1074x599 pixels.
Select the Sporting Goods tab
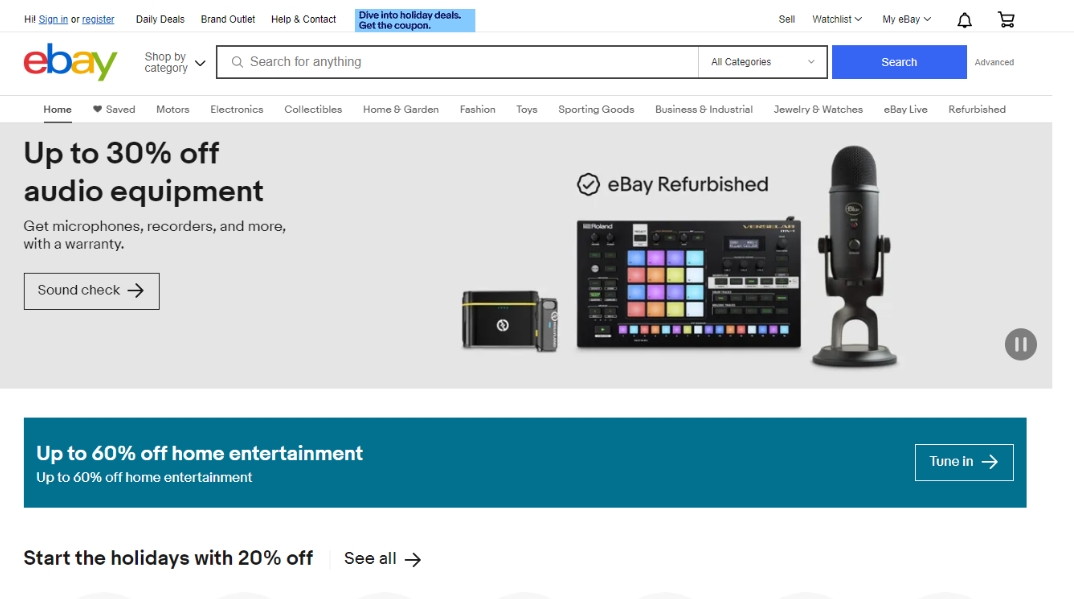point(596,109)
